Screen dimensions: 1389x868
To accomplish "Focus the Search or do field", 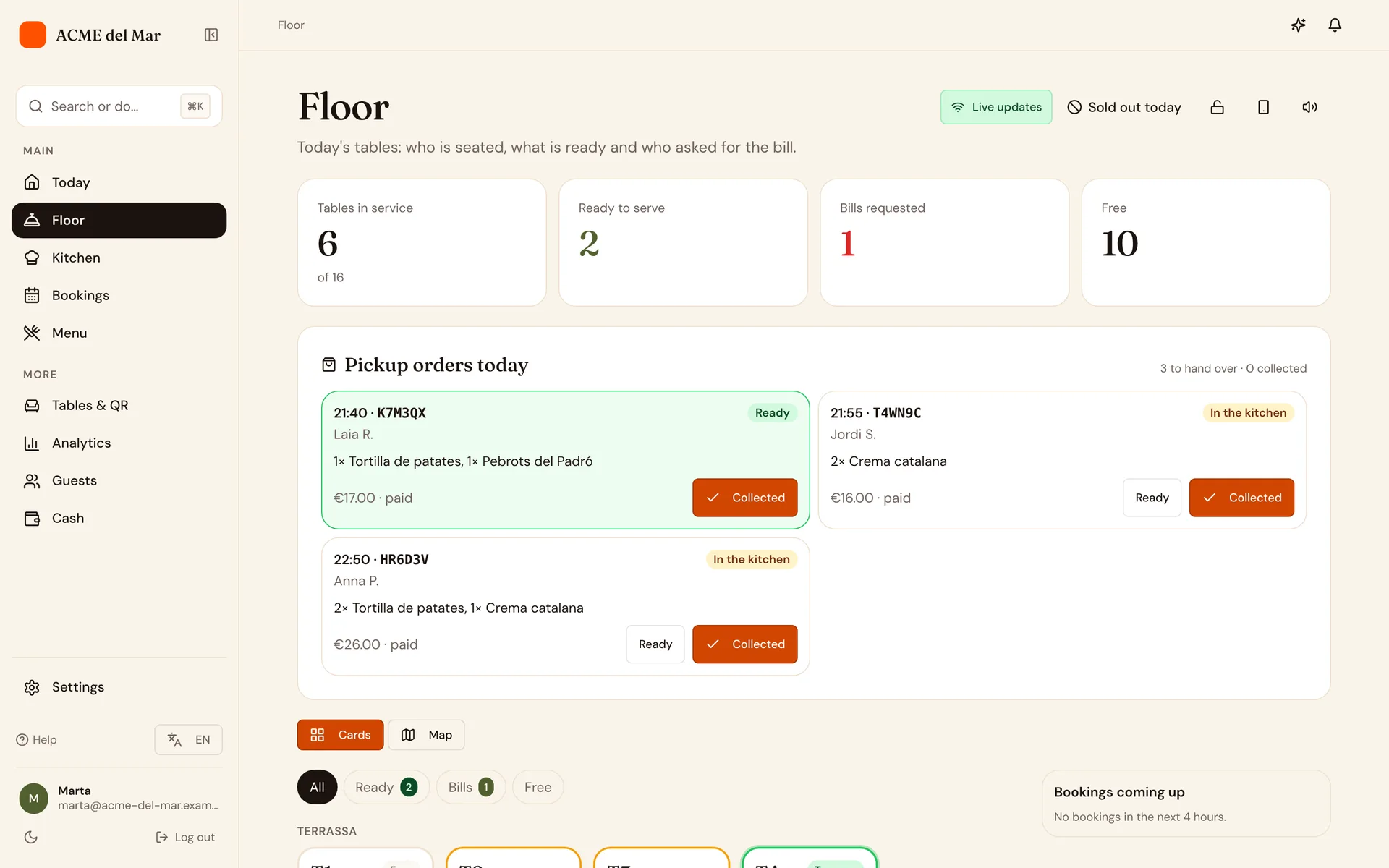I will click(119, 106).
